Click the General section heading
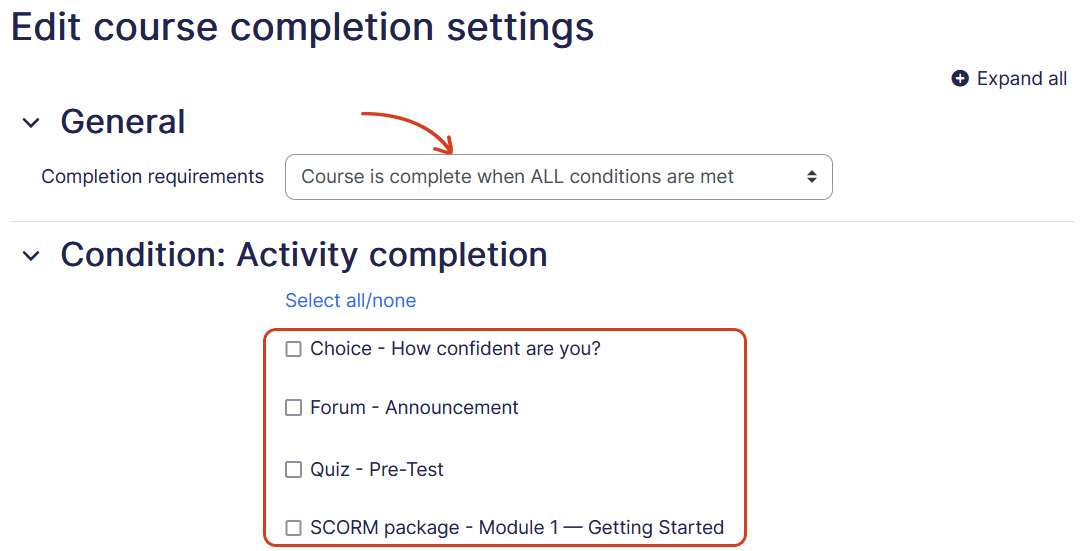Viewport: 1088px width, 551px height. (123, 122)
